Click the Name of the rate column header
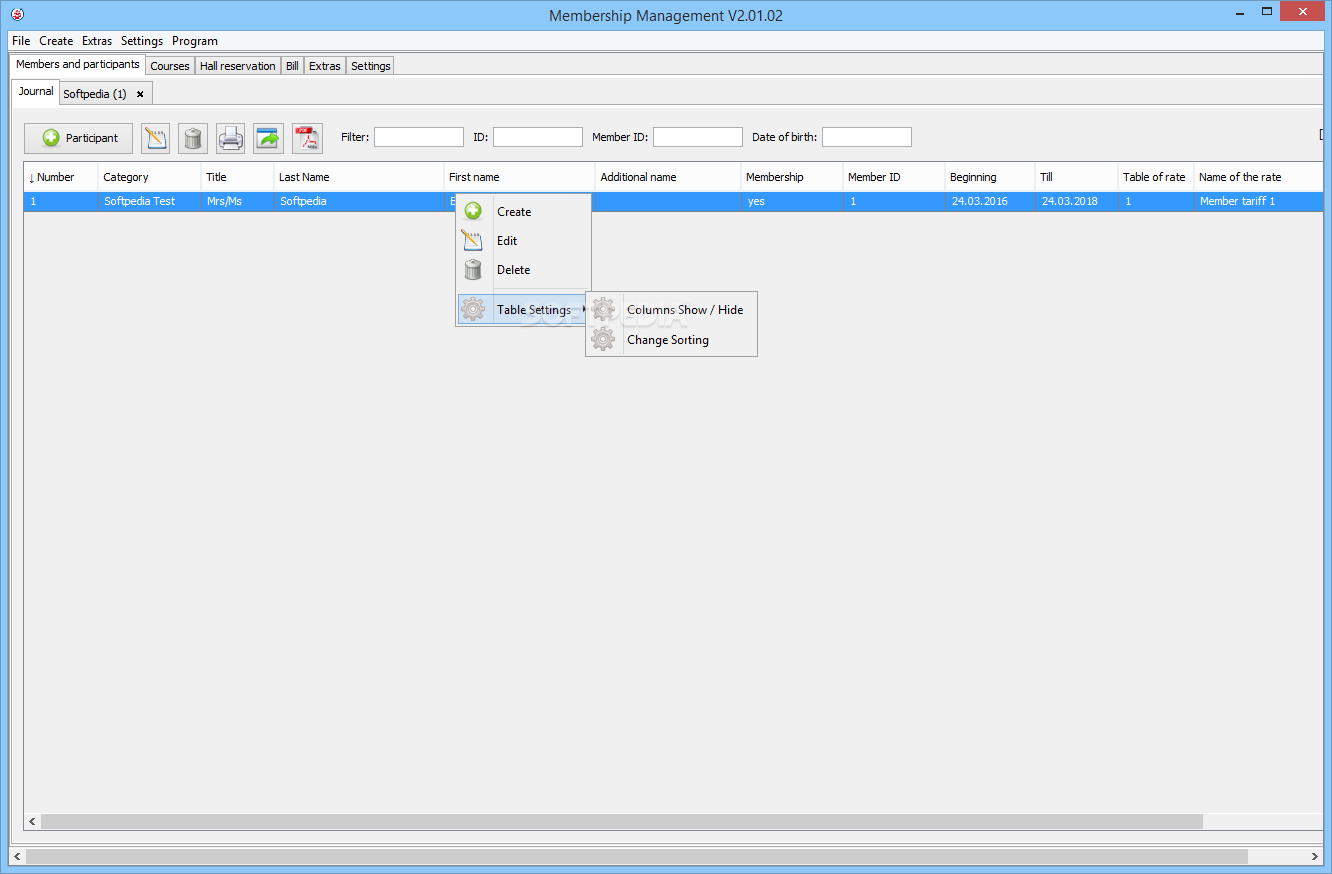1332x874 pixels. pos(1259,177)
